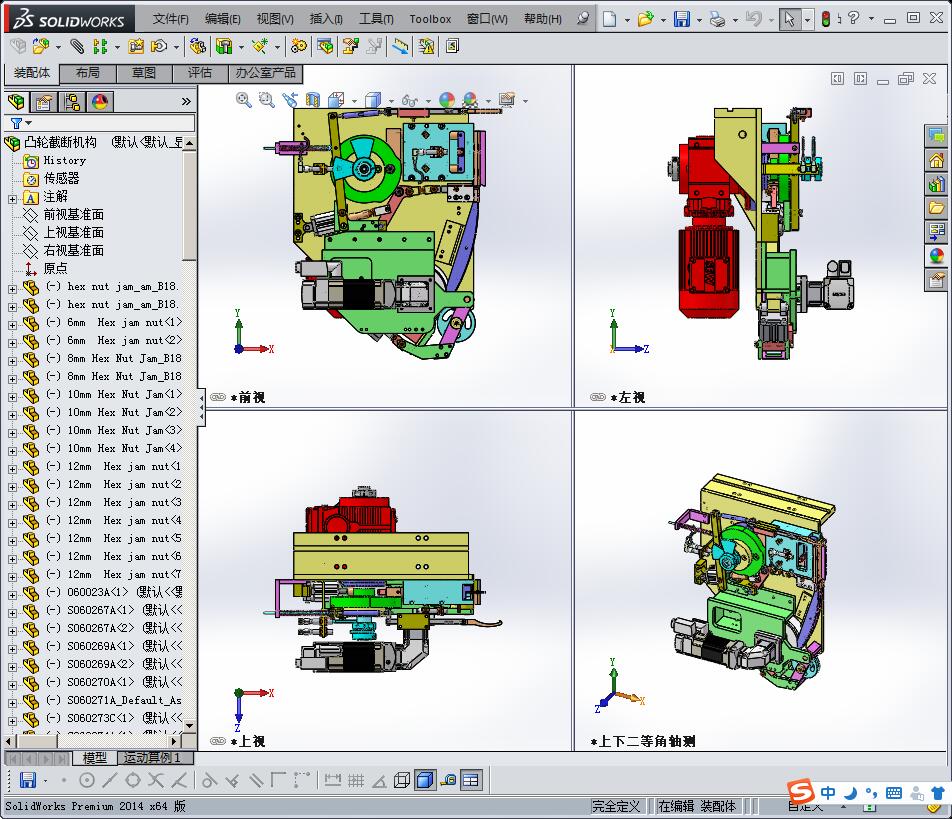Click the Insert Components toolbar icon

pyautogui.click(x=41, y=46)
